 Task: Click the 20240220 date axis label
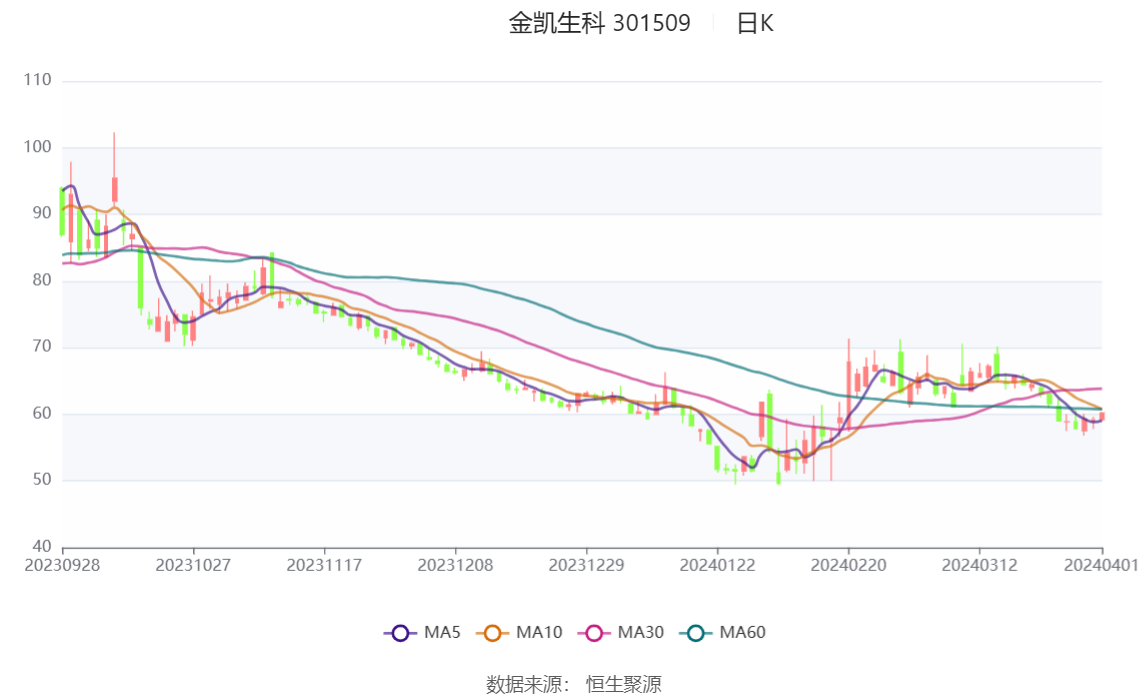click(849, 566)
